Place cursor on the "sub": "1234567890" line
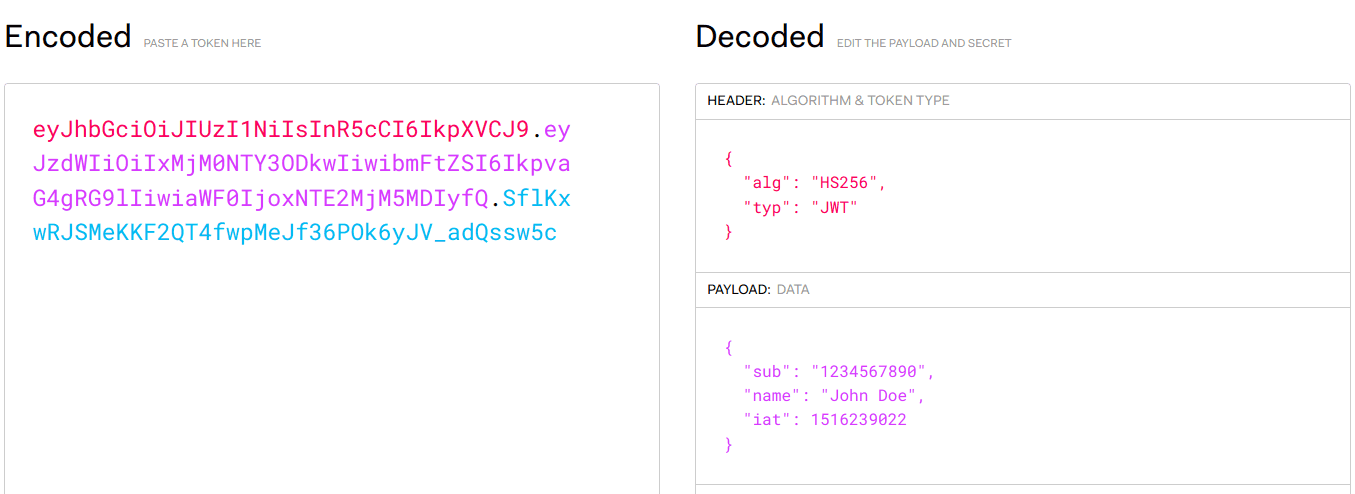This screenshot has width=1355, height=494. pos(838,372)
